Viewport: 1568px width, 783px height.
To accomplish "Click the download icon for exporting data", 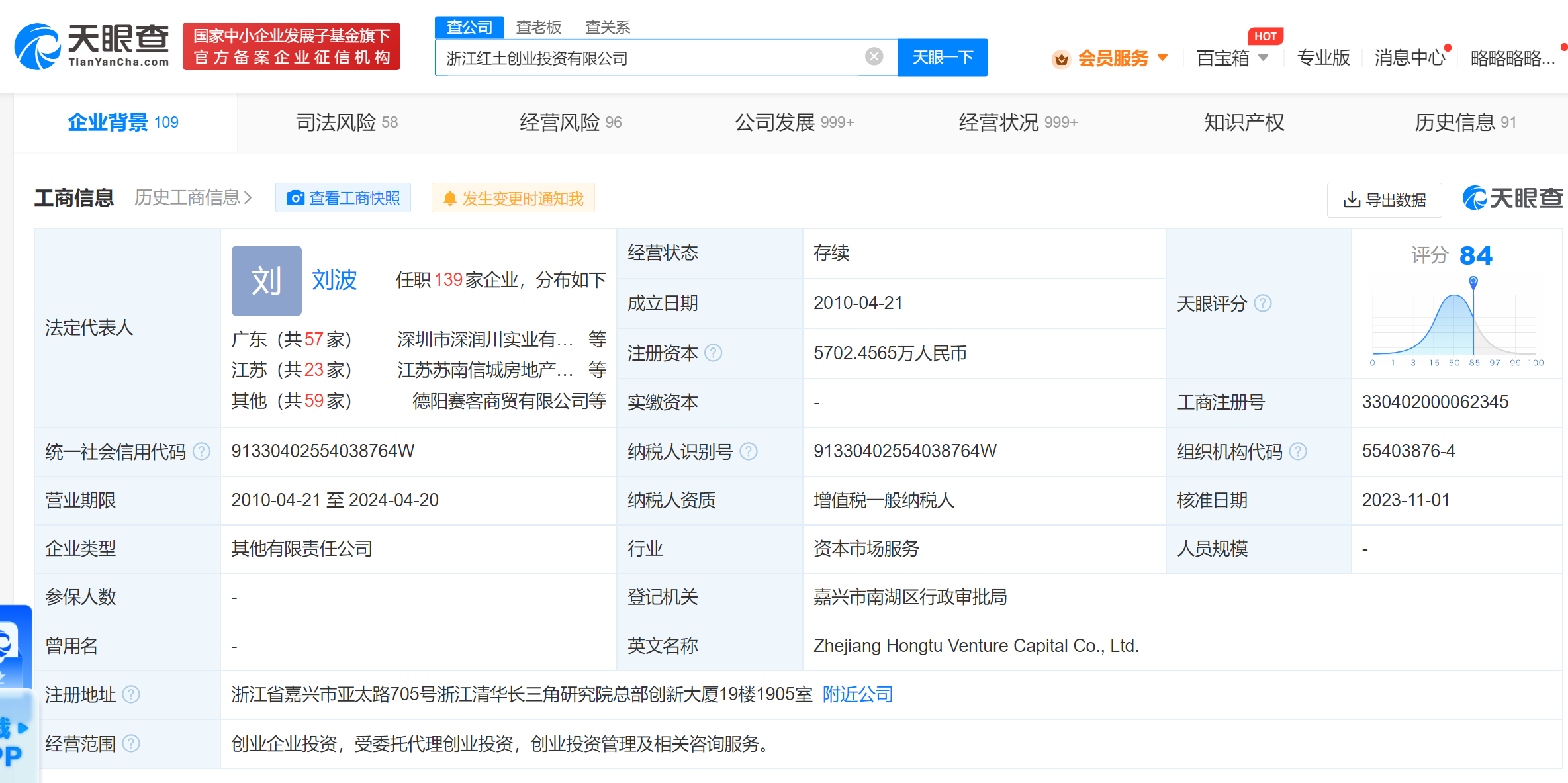I will tap(1352, 200).
